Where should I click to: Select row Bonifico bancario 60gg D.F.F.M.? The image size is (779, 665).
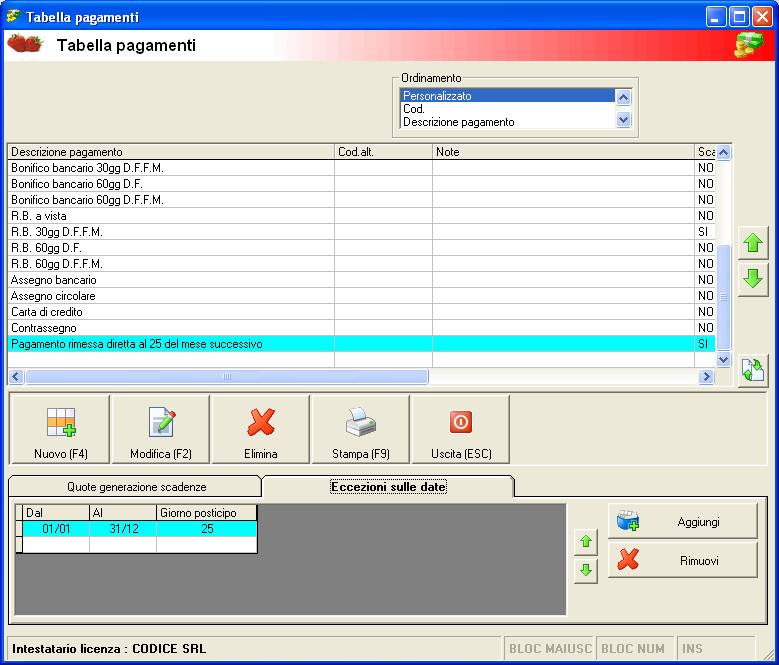(362, 200)
